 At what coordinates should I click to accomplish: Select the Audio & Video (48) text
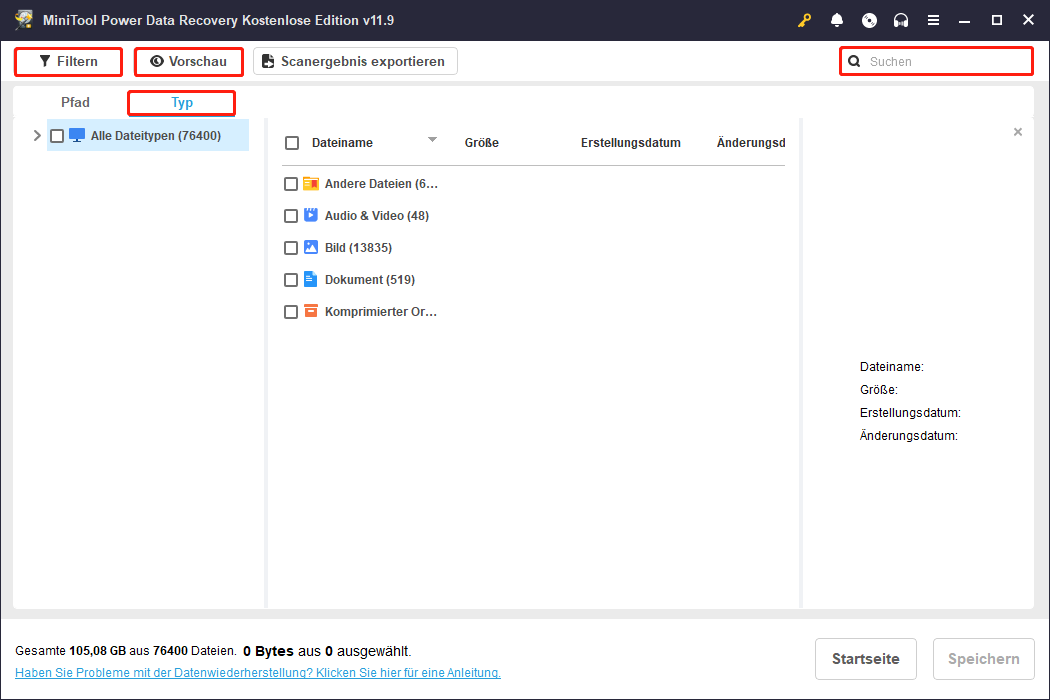(376, 216)
